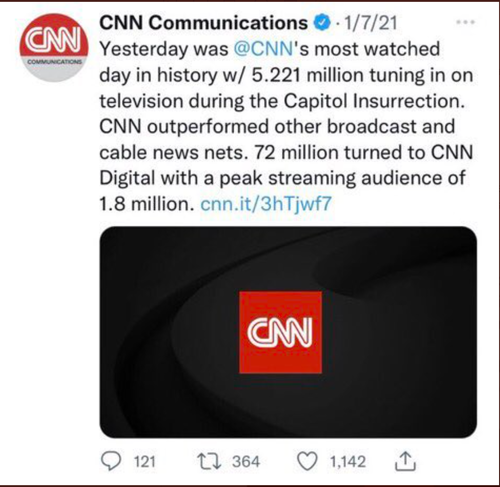Click the 364 retweets count
500x487 pixels.
tap(246, 462)
